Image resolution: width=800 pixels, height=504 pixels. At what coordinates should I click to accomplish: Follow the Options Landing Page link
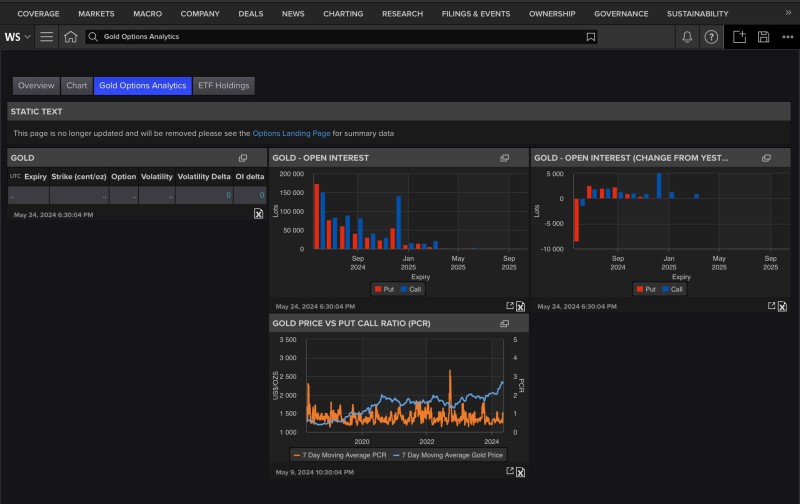291,133
